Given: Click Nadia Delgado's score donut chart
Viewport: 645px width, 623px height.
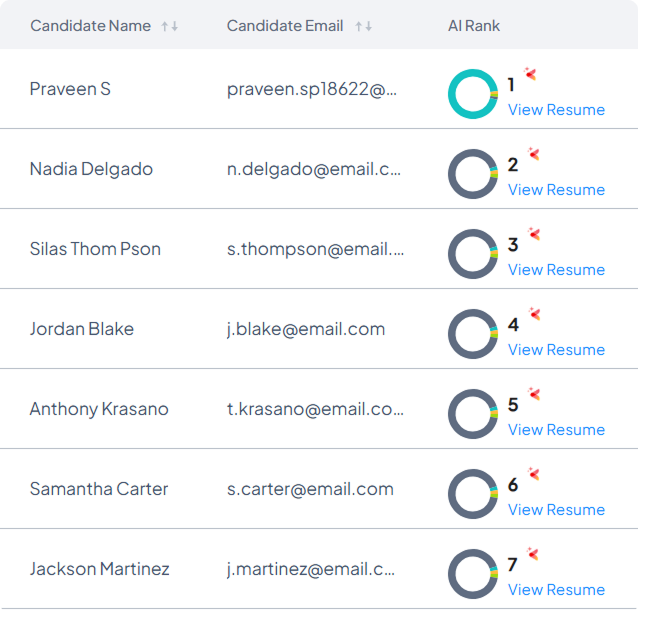Looking at the screenshot, I should tap(473, 174).
